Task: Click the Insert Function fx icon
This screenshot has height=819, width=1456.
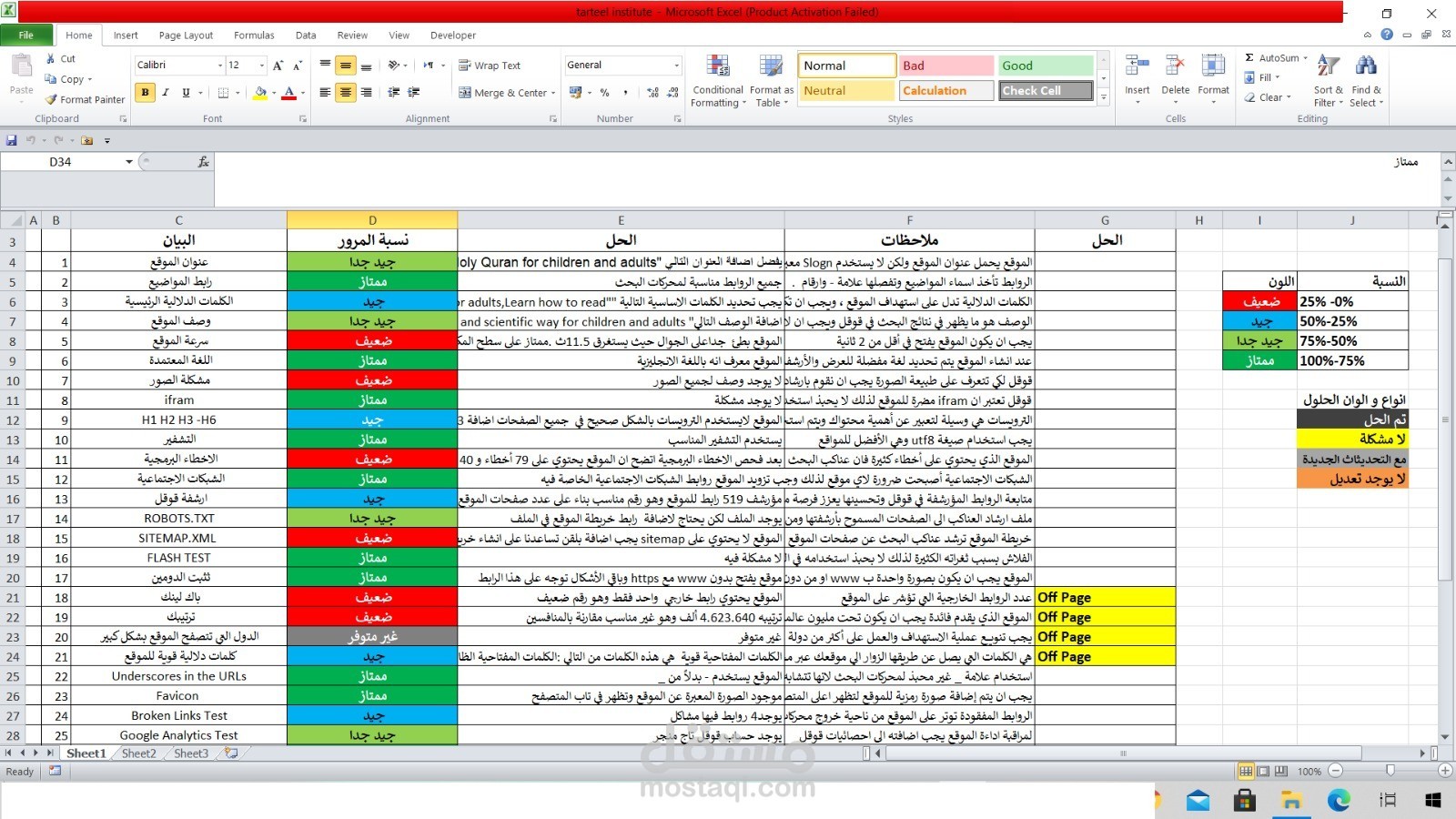Action: 203,161
